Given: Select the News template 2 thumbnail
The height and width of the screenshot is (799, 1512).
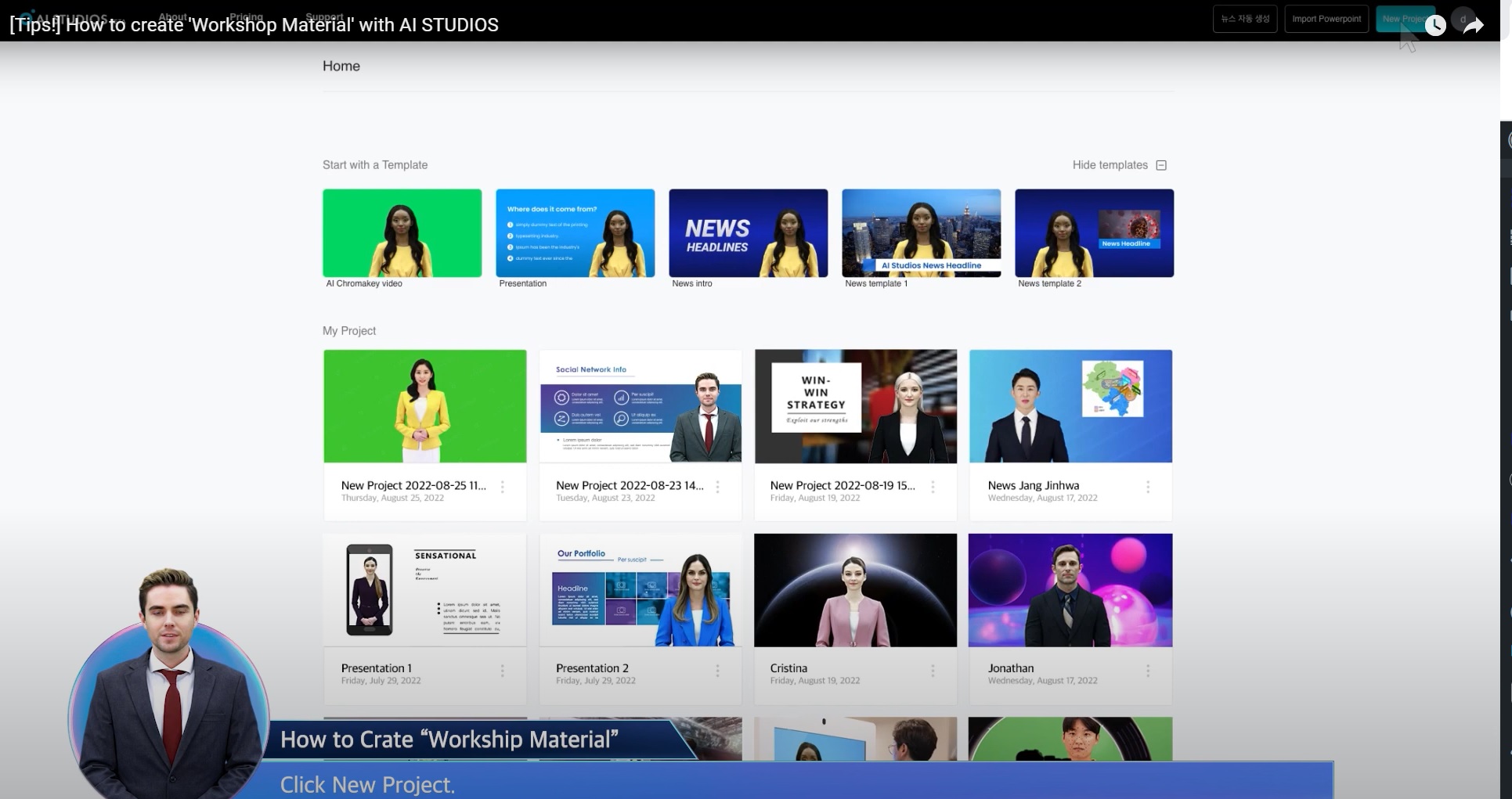Looking at the screenshot, I should (x=1095, y=233).
